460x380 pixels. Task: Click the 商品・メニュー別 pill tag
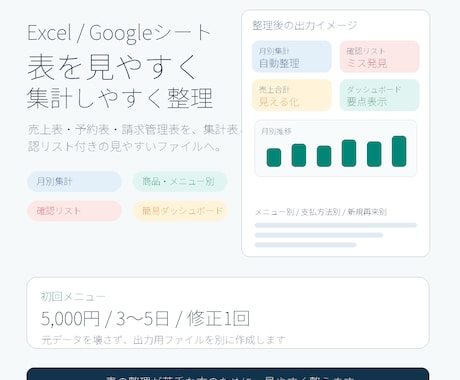coord(180,182)
